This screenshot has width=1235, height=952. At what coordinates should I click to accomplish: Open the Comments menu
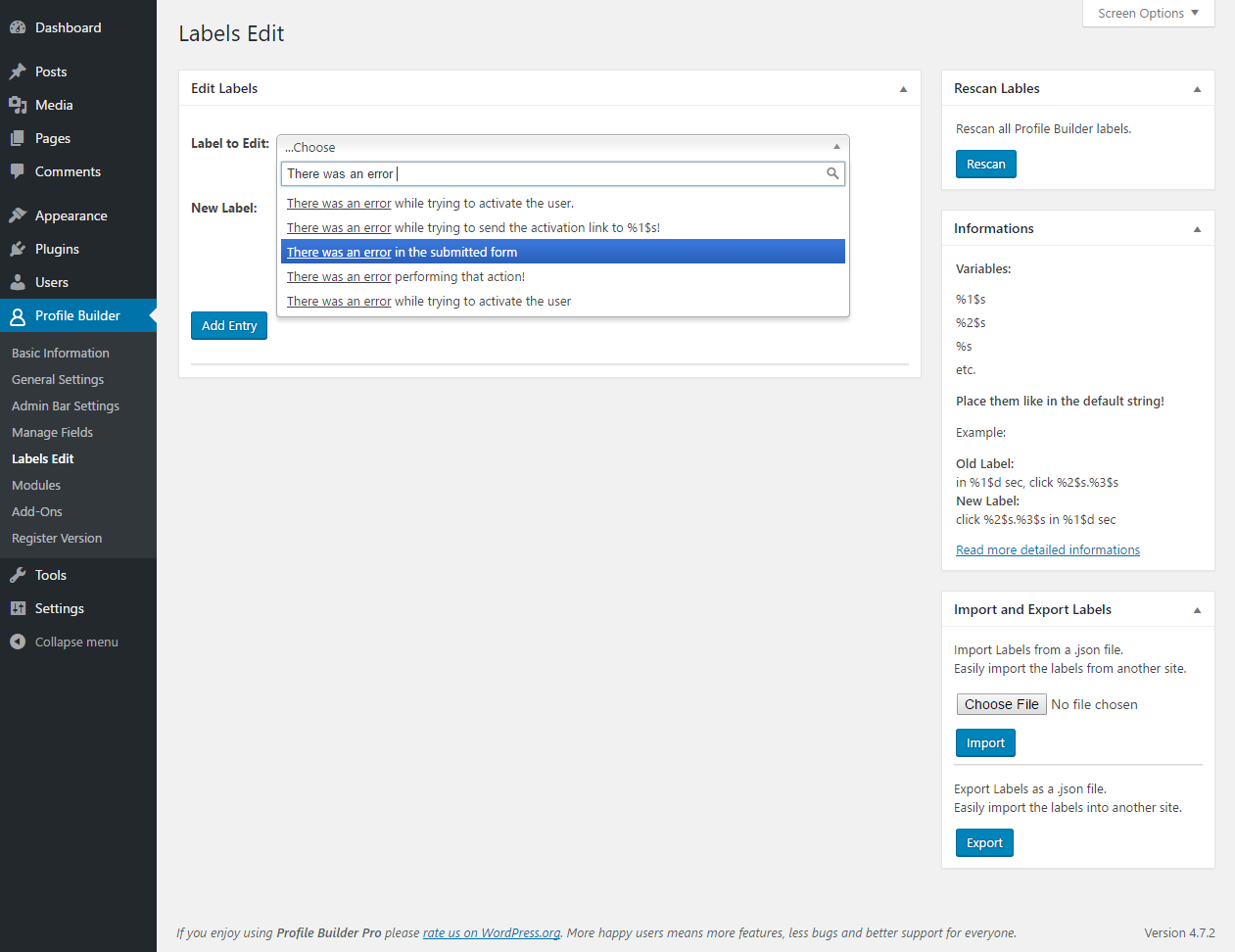78,171
